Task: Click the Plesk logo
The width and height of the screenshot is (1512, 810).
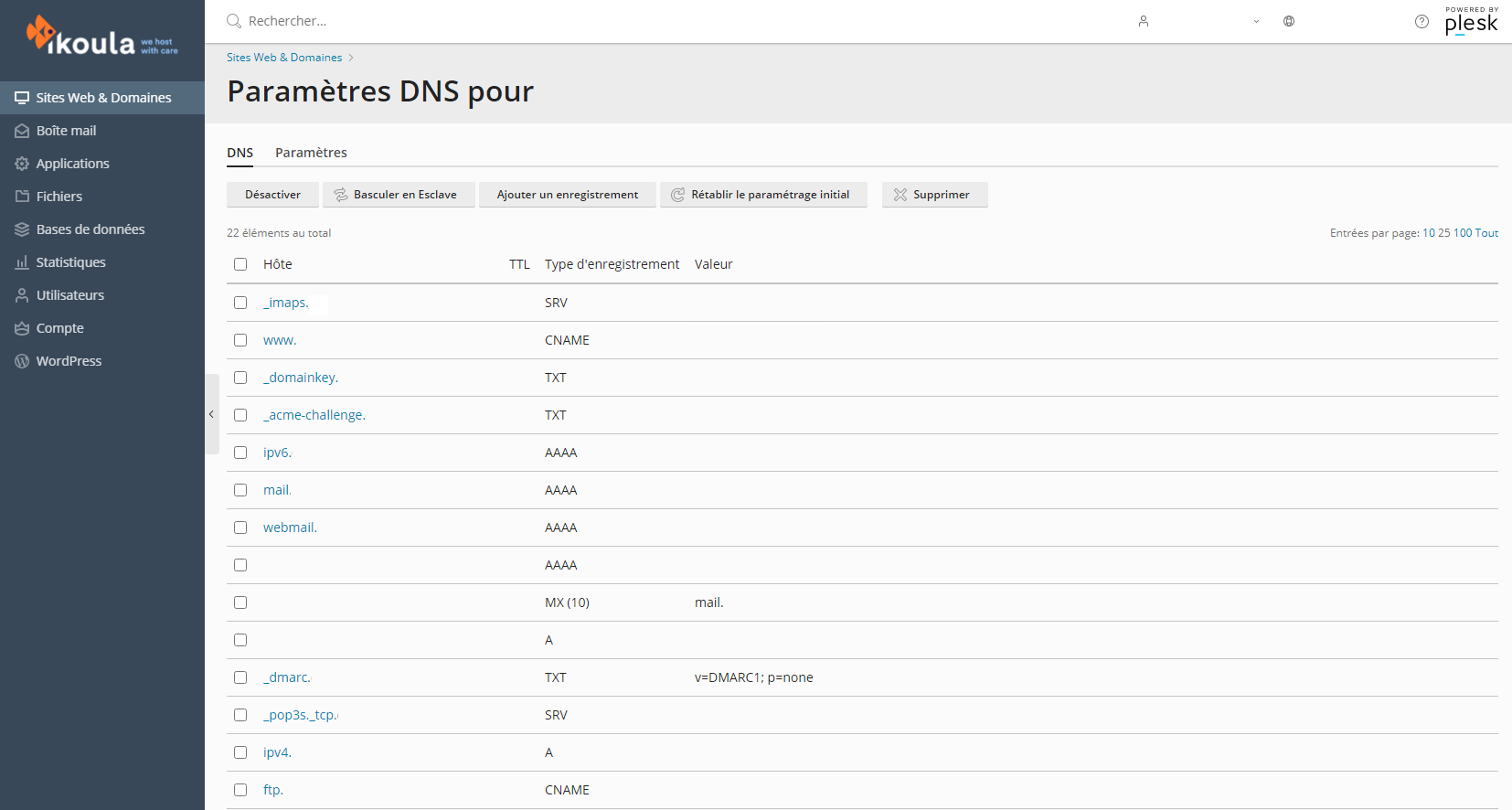Action: [1471, 21]
